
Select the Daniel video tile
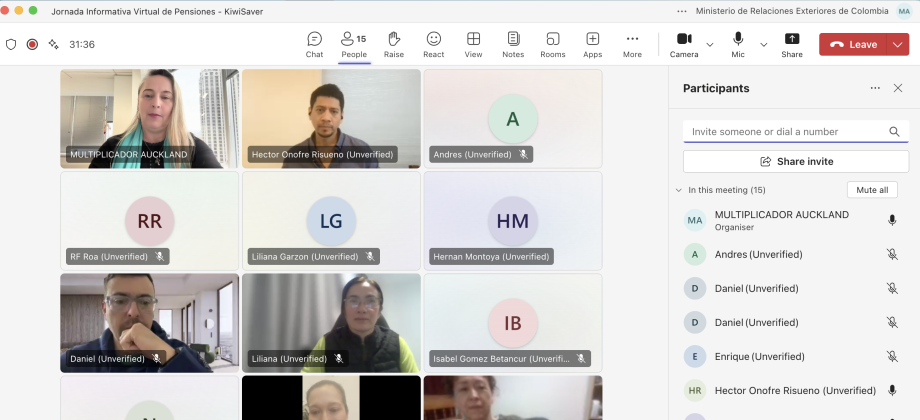point(150,323)
